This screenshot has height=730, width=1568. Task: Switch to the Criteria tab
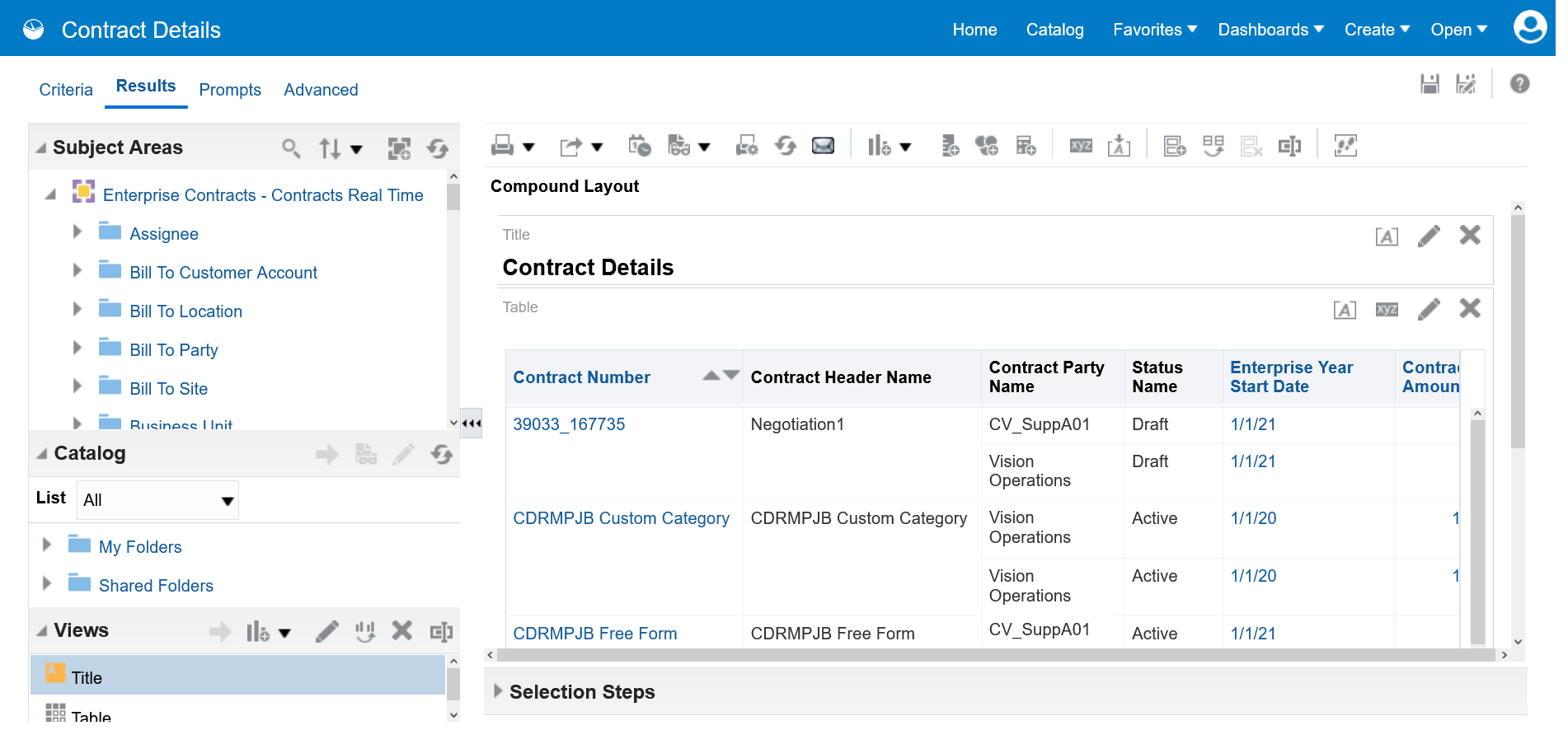[x=66, y=90]
